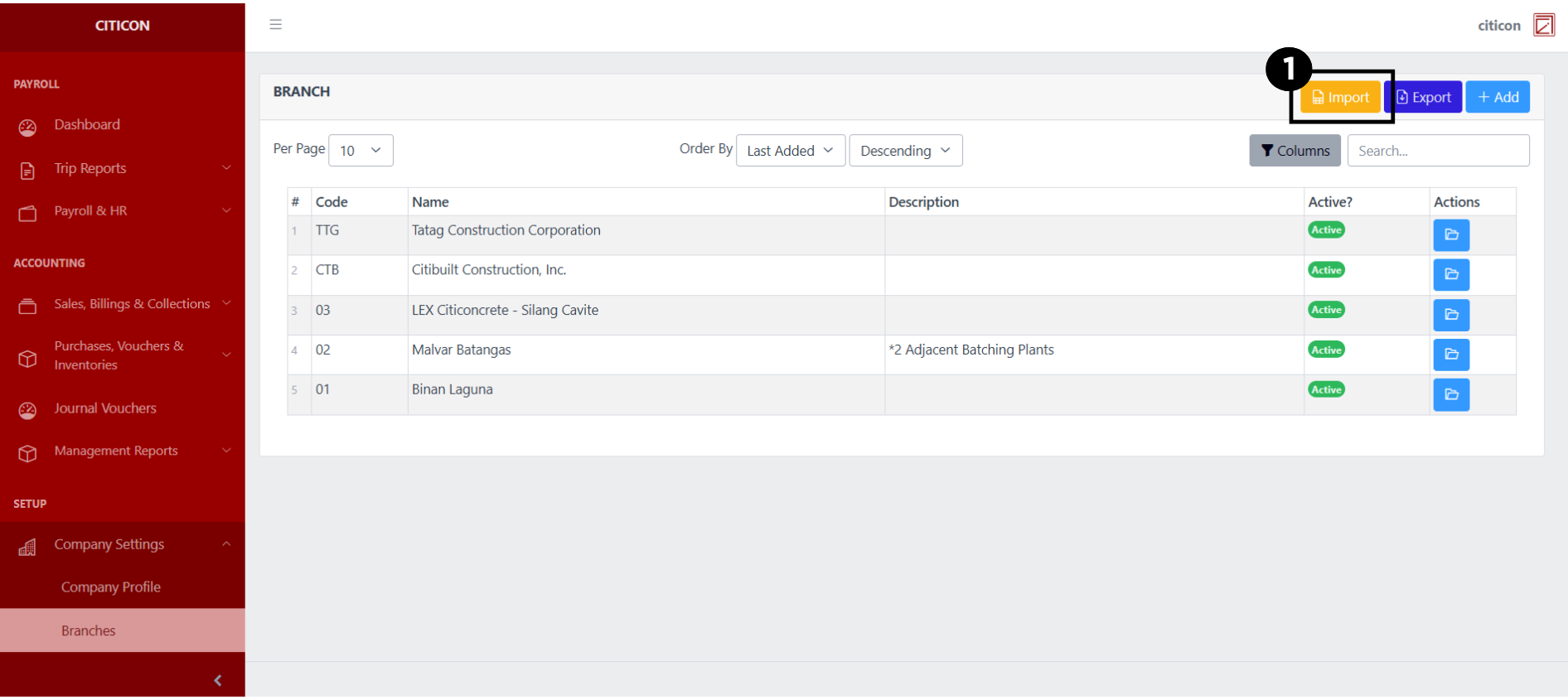Click the yellow Import button
Viewport: 1568px width, 700px height.
point(1340,98)
